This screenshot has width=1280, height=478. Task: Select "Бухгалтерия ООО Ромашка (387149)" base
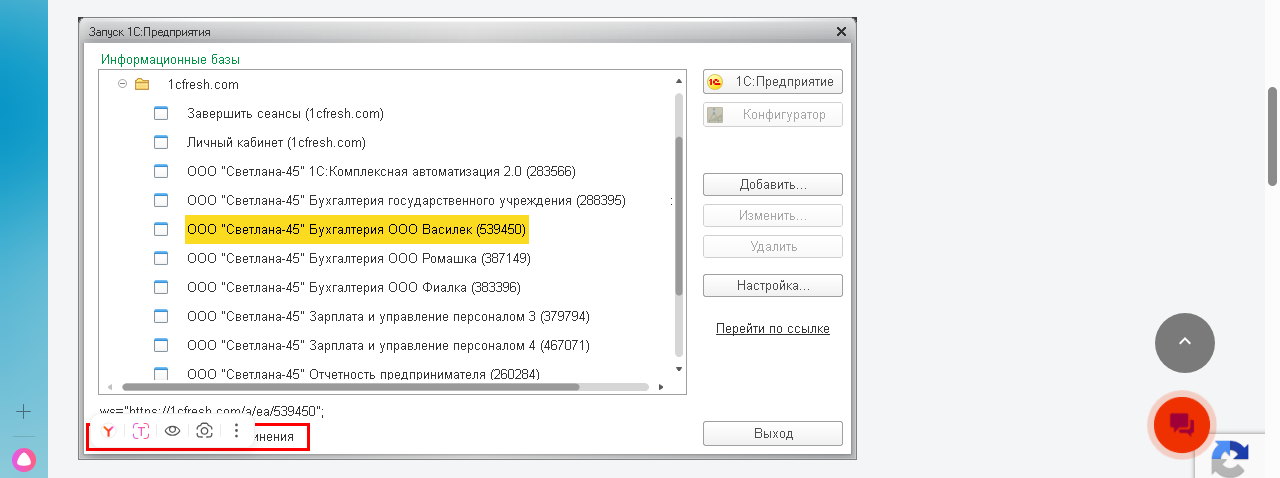tap(358, 259)
